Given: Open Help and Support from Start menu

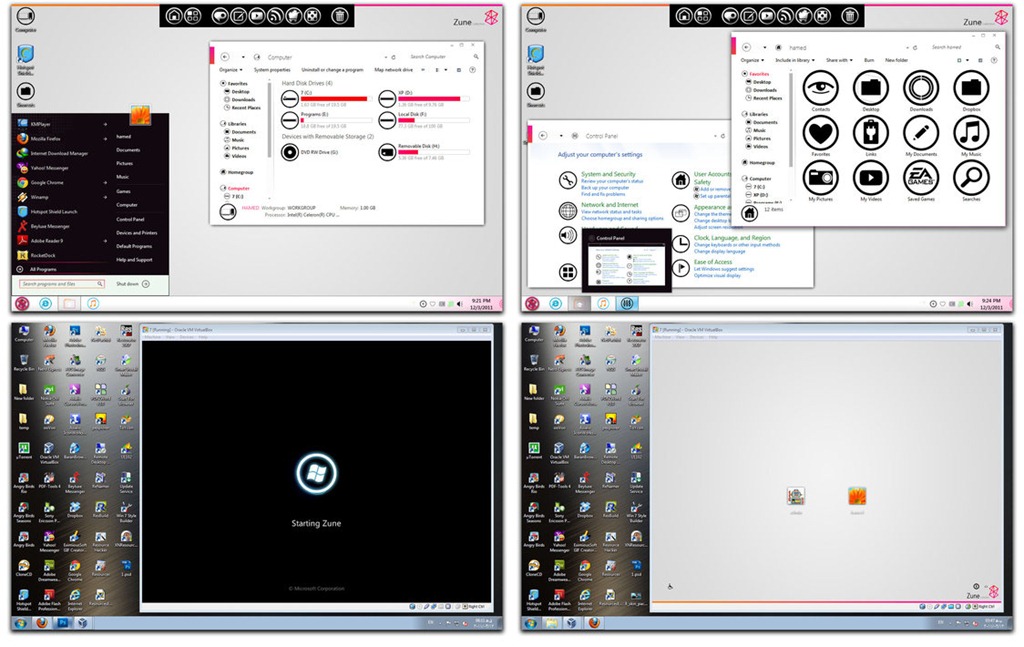Looking at the screenshot, I should 134,260.
